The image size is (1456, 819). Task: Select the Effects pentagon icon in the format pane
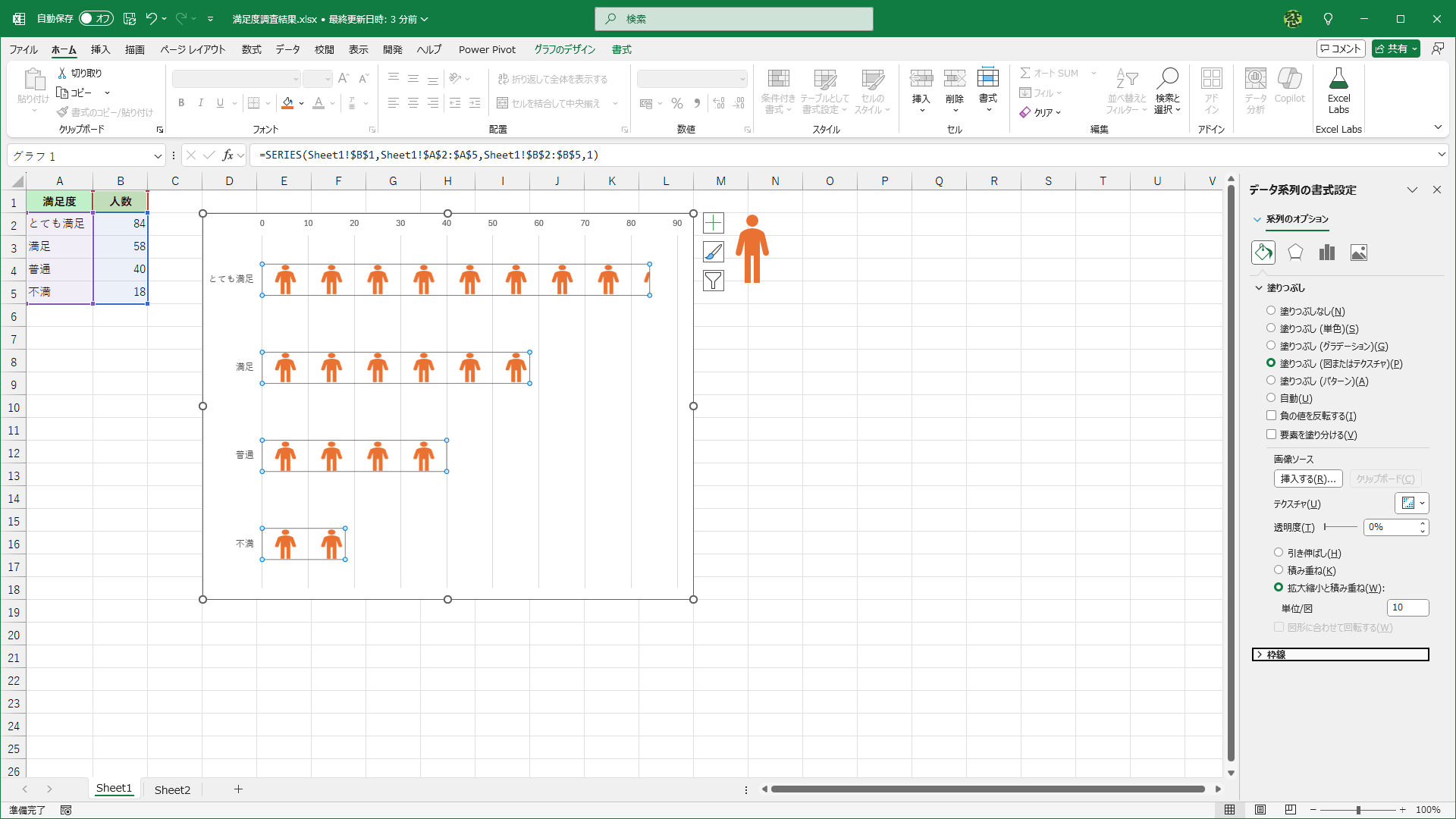(1295, 253)
